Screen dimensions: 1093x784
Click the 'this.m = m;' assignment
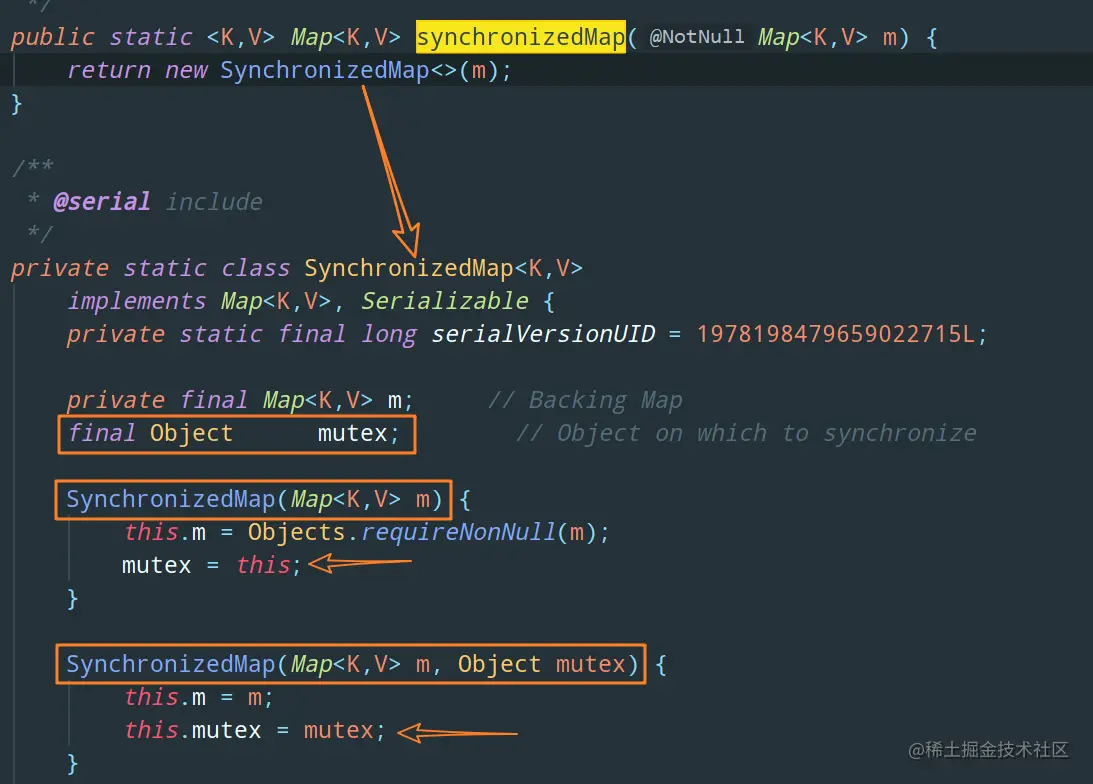click(199, 698)
